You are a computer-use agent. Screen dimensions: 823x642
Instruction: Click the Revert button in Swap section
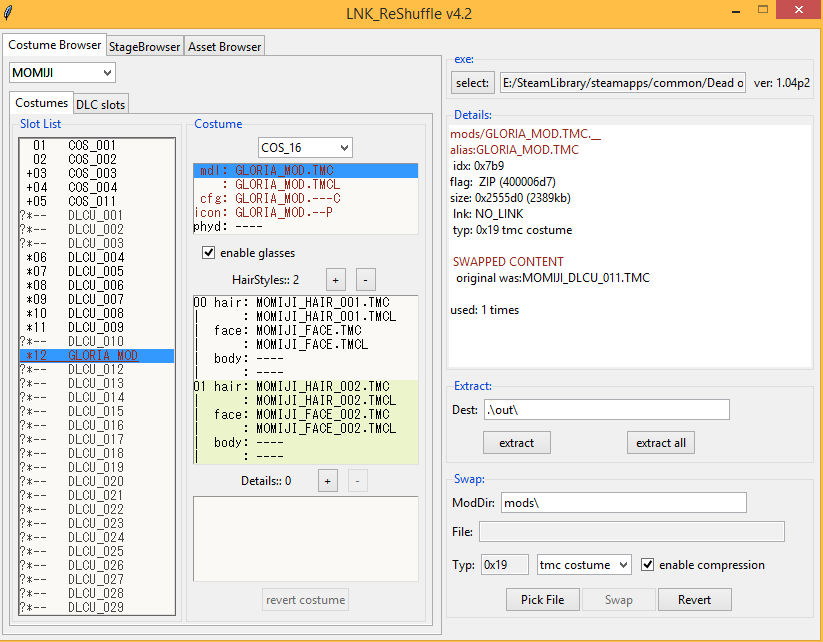point(694,600)
